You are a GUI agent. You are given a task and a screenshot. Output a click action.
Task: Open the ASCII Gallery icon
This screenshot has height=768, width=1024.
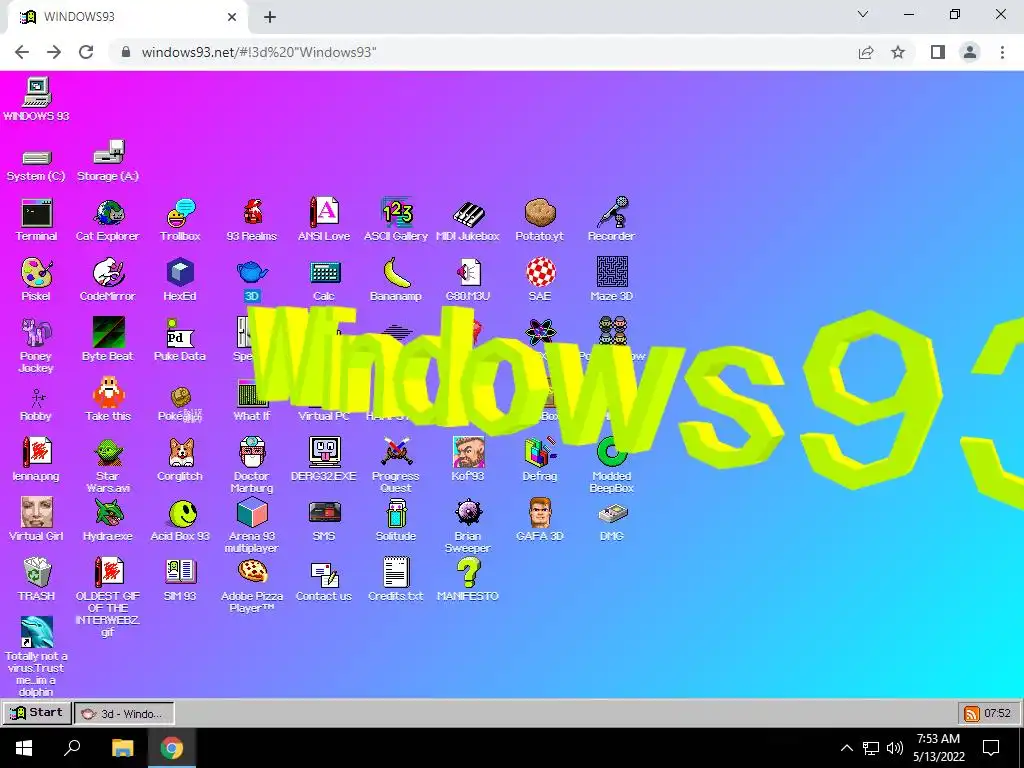396,213
